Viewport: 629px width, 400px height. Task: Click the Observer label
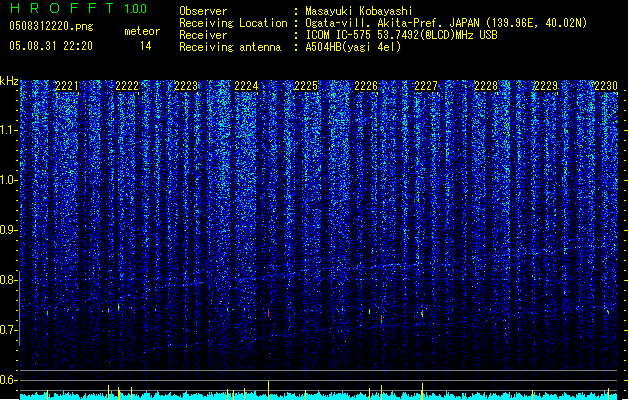click(x=203, y=11)
